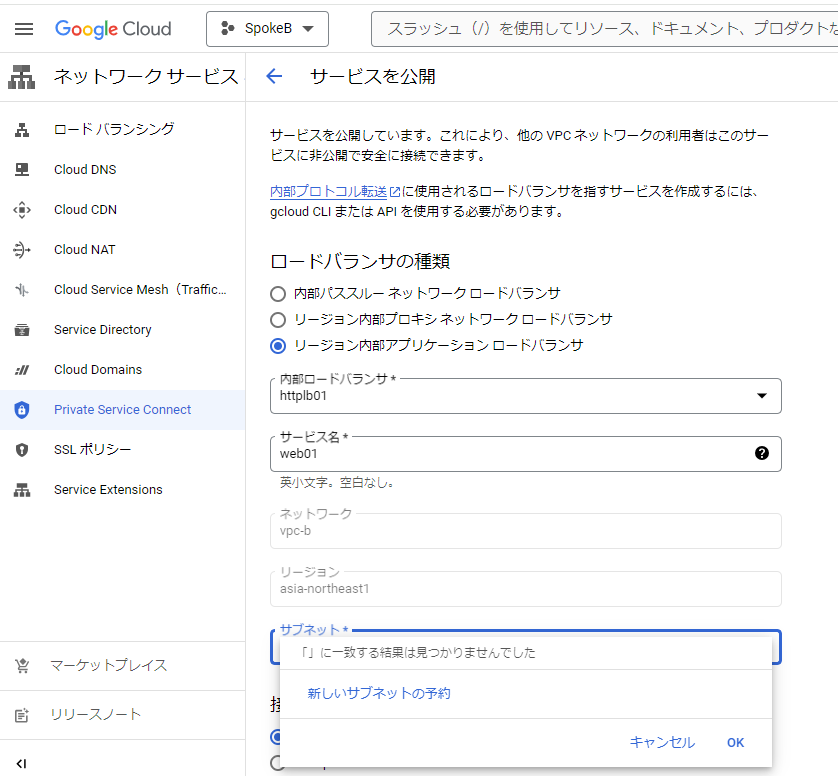Click the back arrow beside サービスを公開
This screenshot has height=776, width=838.
(x=274, y=77)
